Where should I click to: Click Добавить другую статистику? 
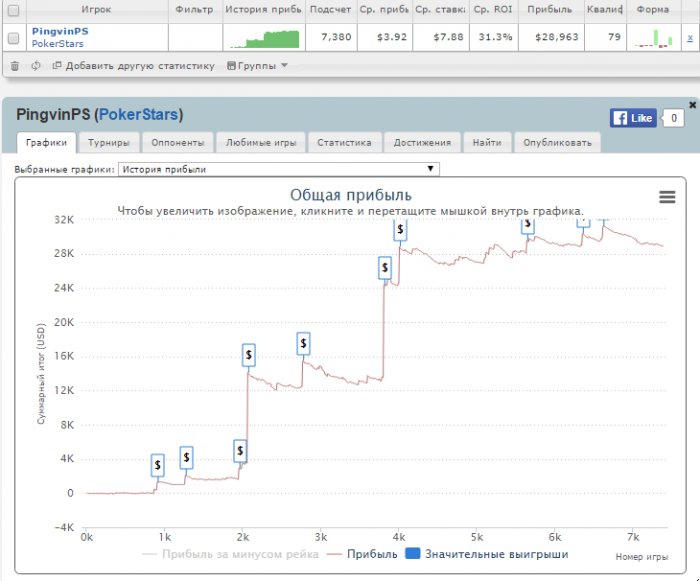[x=133, y=66]
